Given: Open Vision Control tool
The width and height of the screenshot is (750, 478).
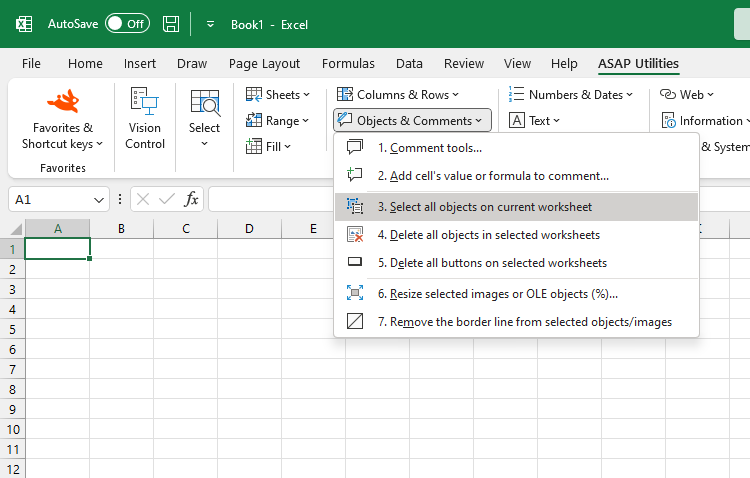Looking at the screenshot, I should 145,119.
